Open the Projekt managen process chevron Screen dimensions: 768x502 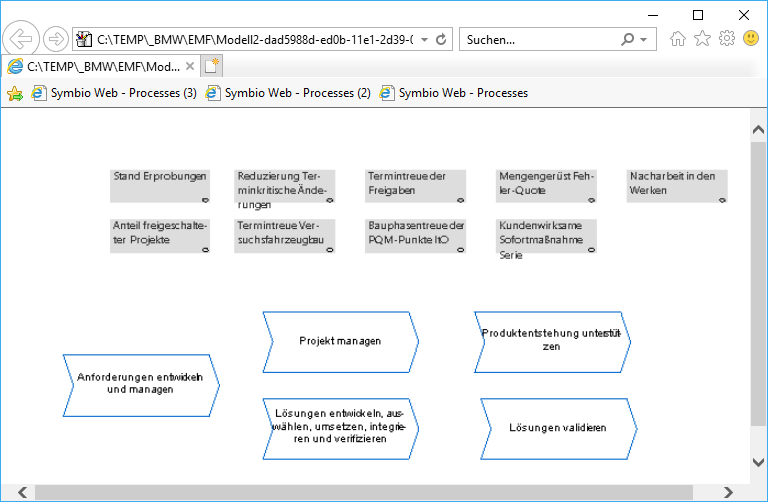click(340, 342)
